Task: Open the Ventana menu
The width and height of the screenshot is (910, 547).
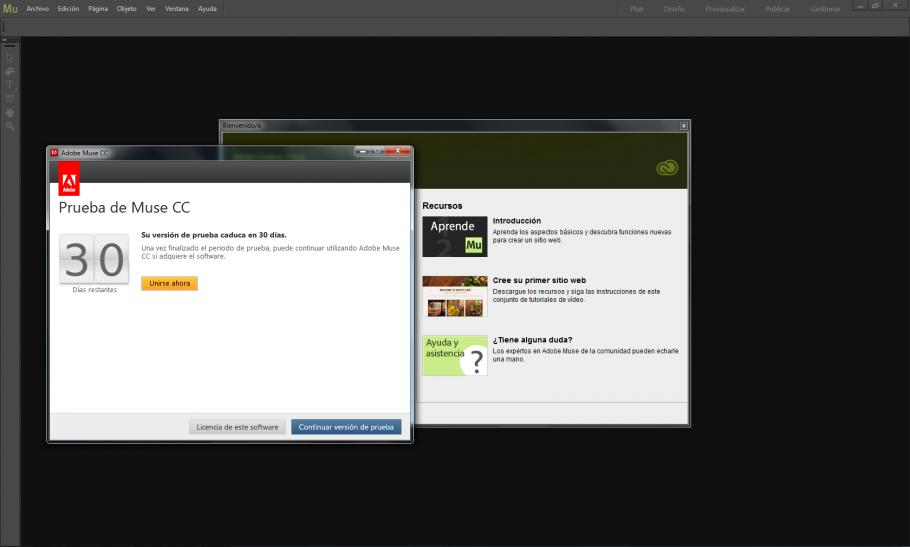Action: pyautogui.click(x=176, y=9)
